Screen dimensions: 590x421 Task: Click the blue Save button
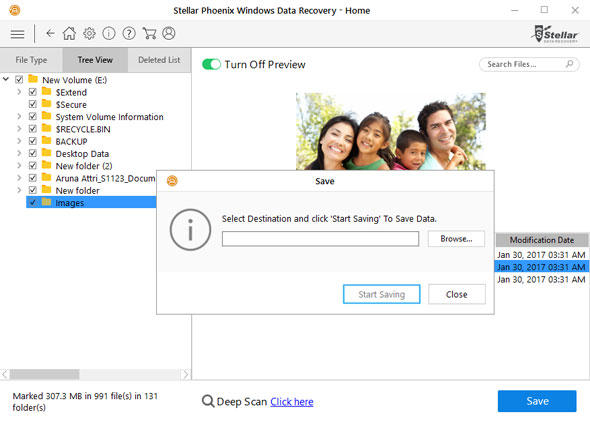(x=537, y=401)
